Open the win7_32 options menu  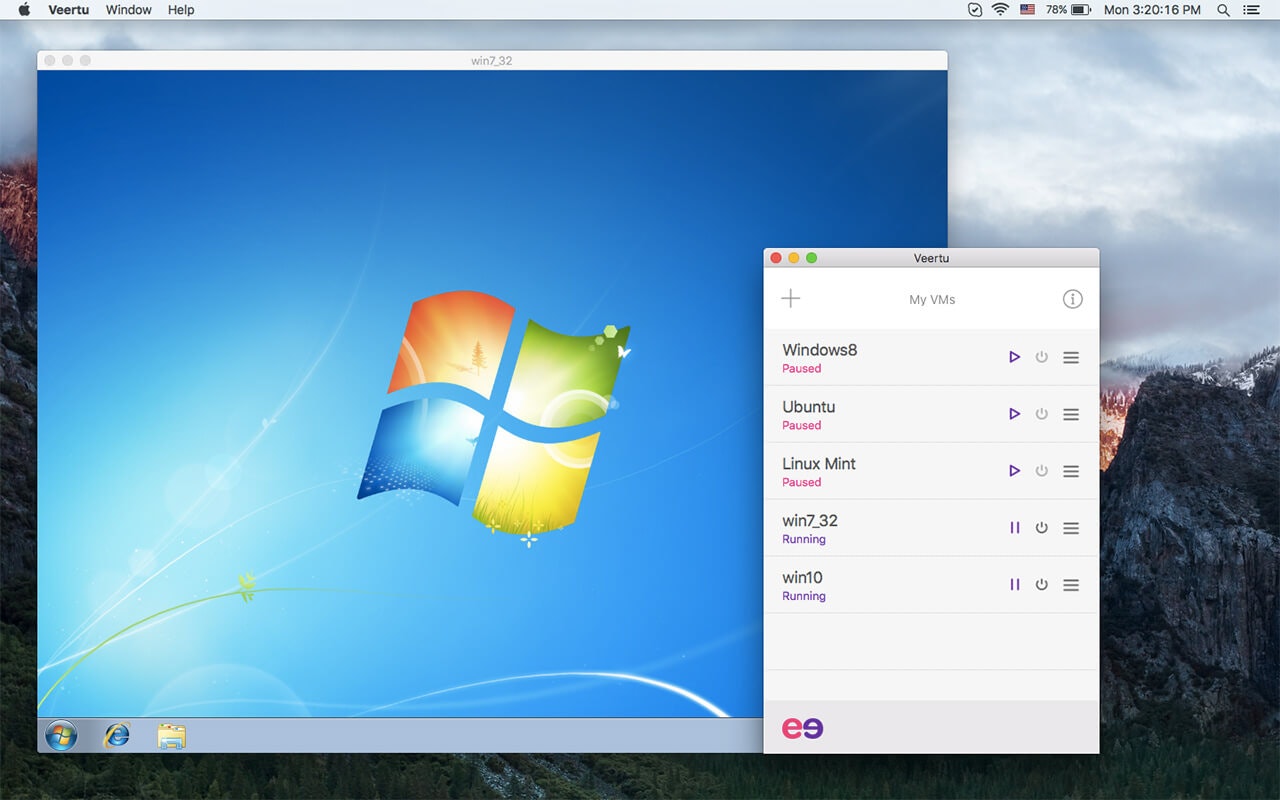pos(1071,528)
